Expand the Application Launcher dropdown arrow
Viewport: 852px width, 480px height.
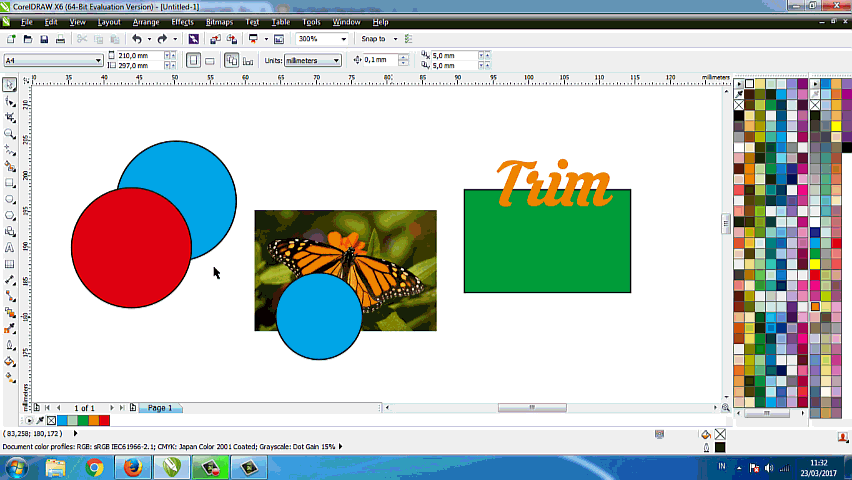266,39
